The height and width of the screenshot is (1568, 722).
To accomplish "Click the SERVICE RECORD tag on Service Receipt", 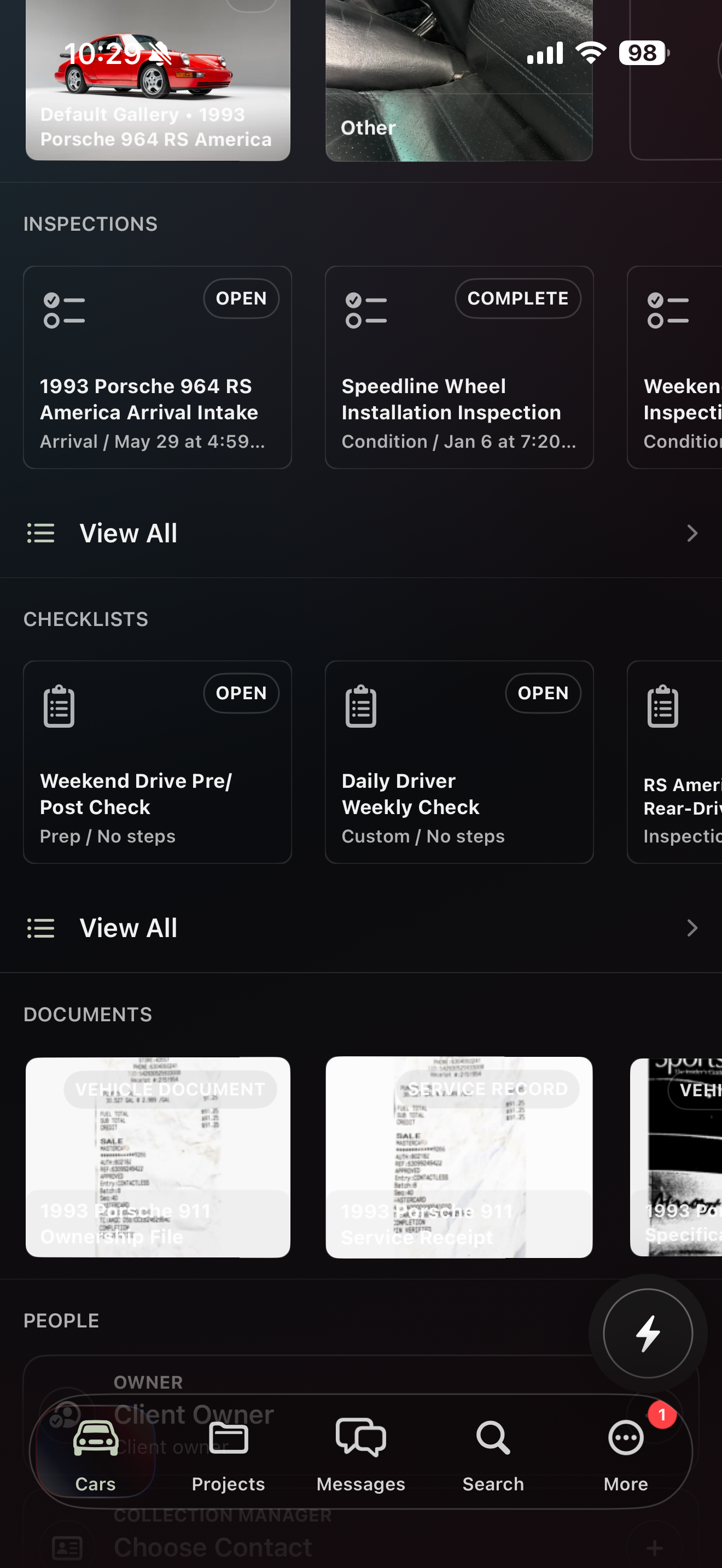I will [488, 1089].
